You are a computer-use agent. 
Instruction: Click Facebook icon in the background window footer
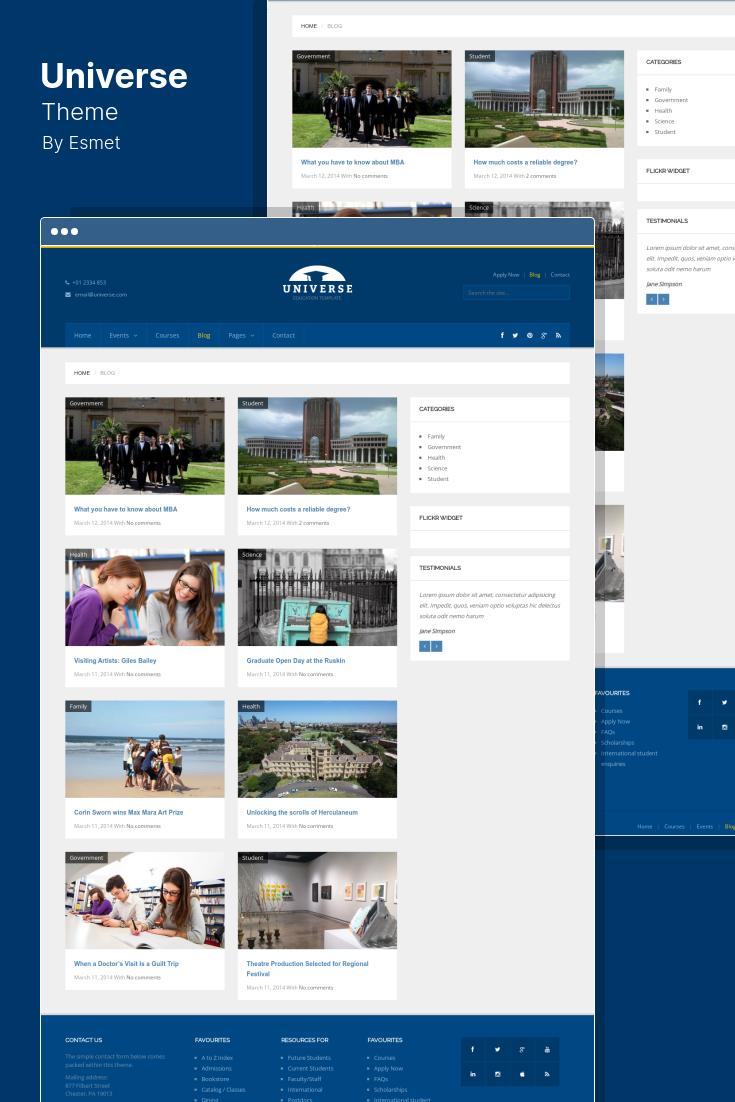click(x=700, y=702)
